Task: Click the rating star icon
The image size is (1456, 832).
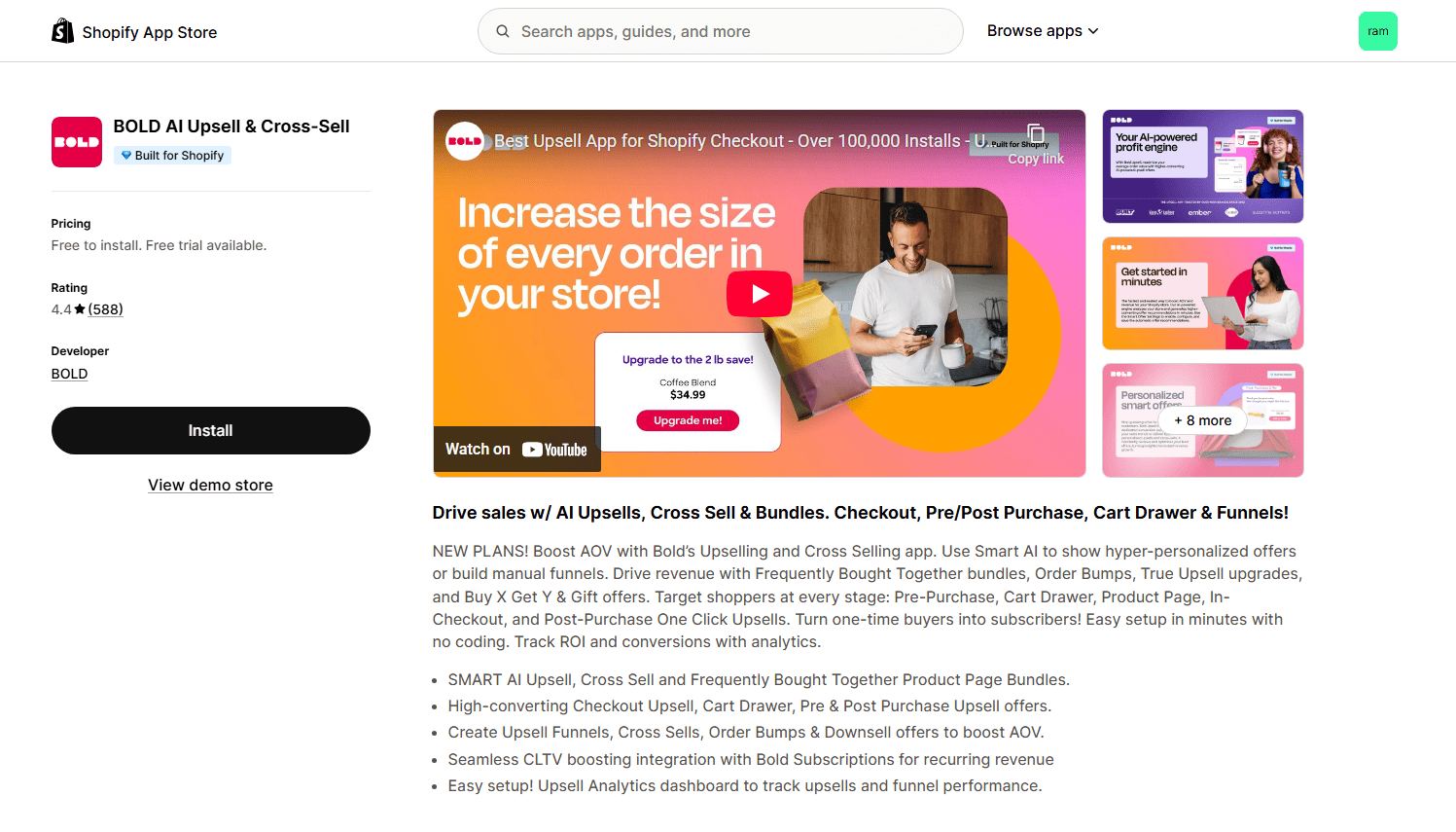Action: pyautogui.click(x=80, y=309)
